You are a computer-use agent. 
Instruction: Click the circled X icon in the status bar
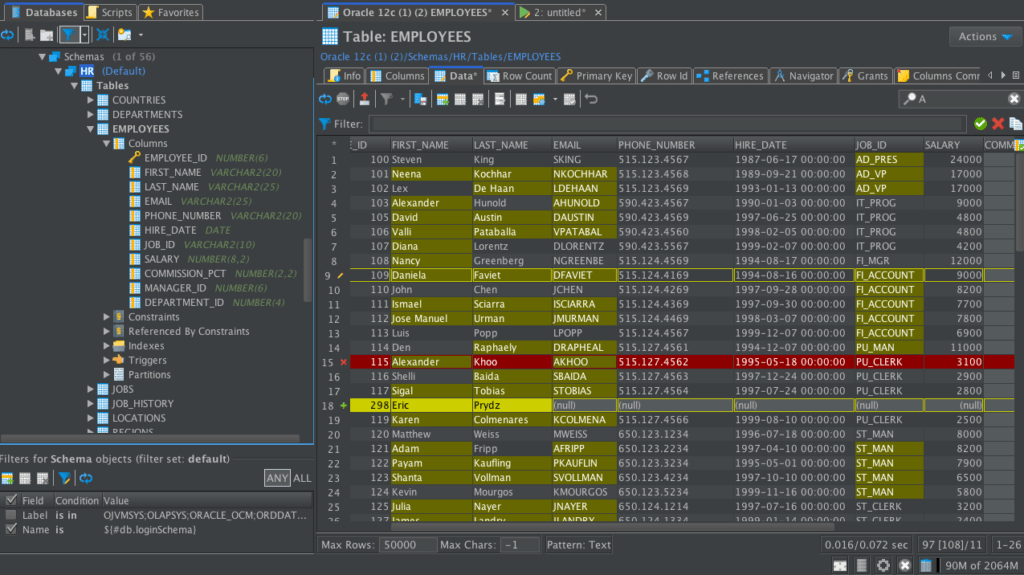(x=904, y=565)
